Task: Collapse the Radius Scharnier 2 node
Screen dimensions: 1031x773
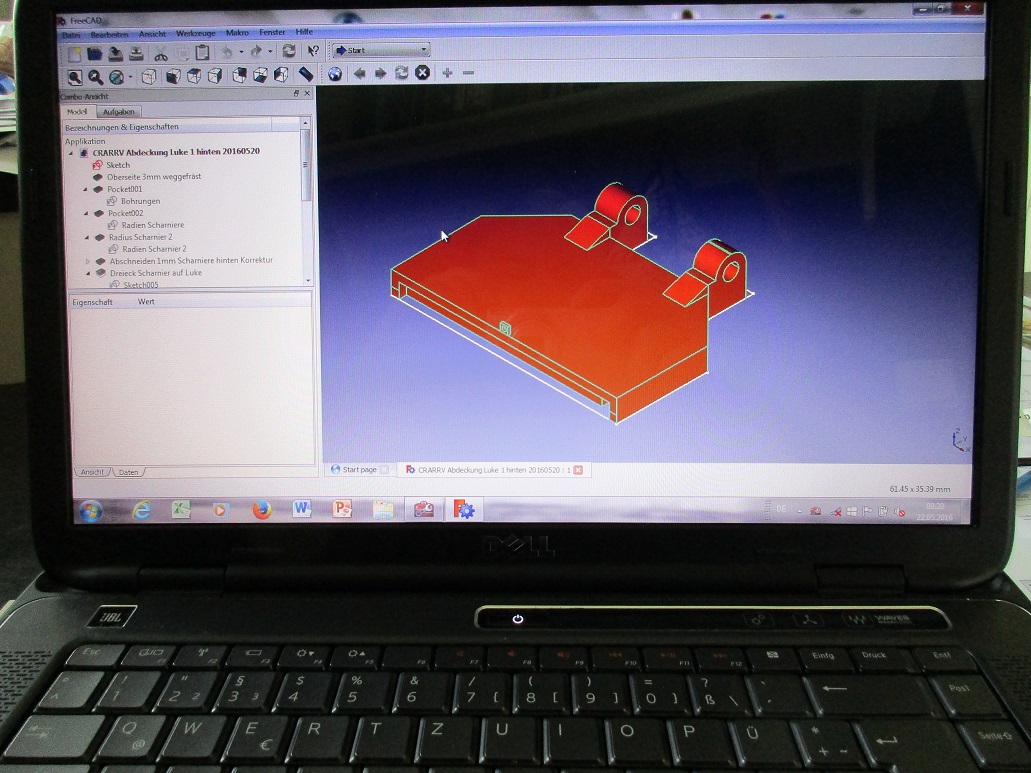Action: pyautogui.click(x=86, y=237)
